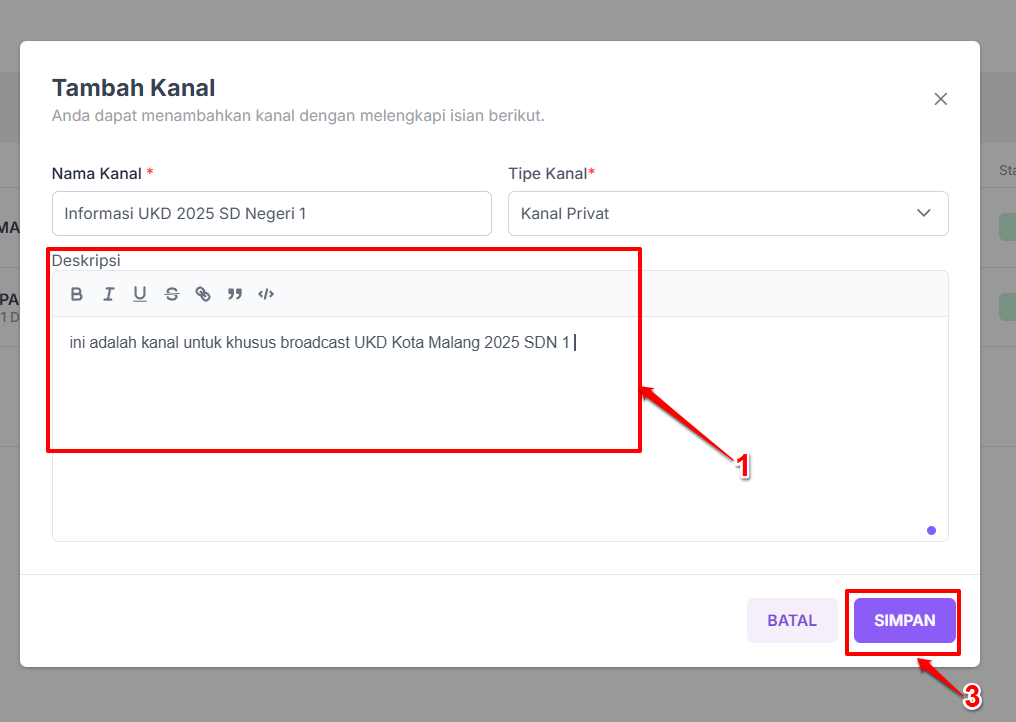Click the SIMPAN button
Viewport: 1016px width, 722px height.
tap(905, 620)
